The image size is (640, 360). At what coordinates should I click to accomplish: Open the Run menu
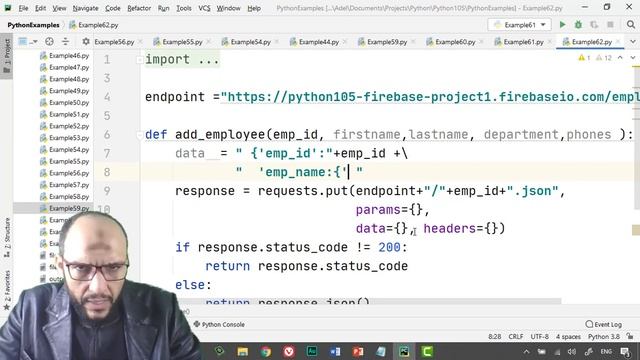[163, 8]
